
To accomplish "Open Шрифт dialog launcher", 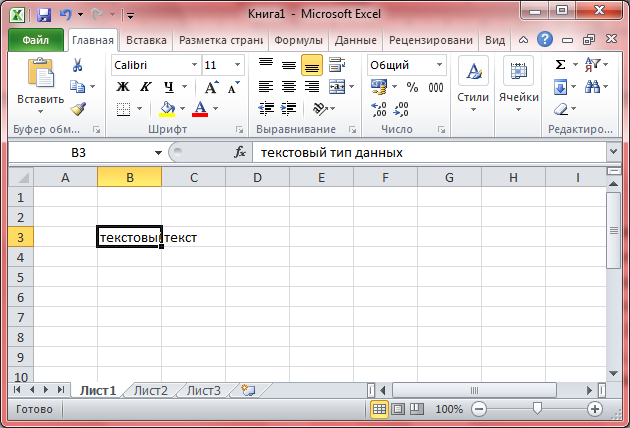I will tap(239, 130).
